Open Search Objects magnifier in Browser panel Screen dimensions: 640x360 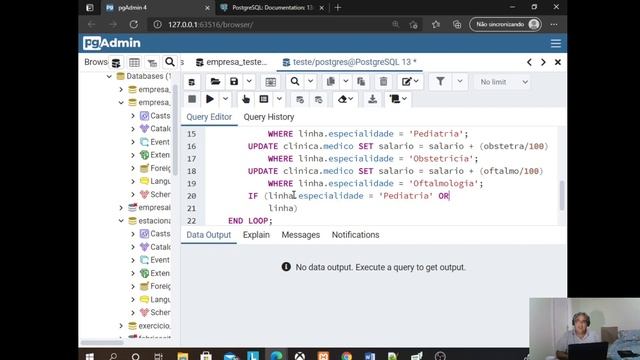pyautogui.click(x=170, y=62)
